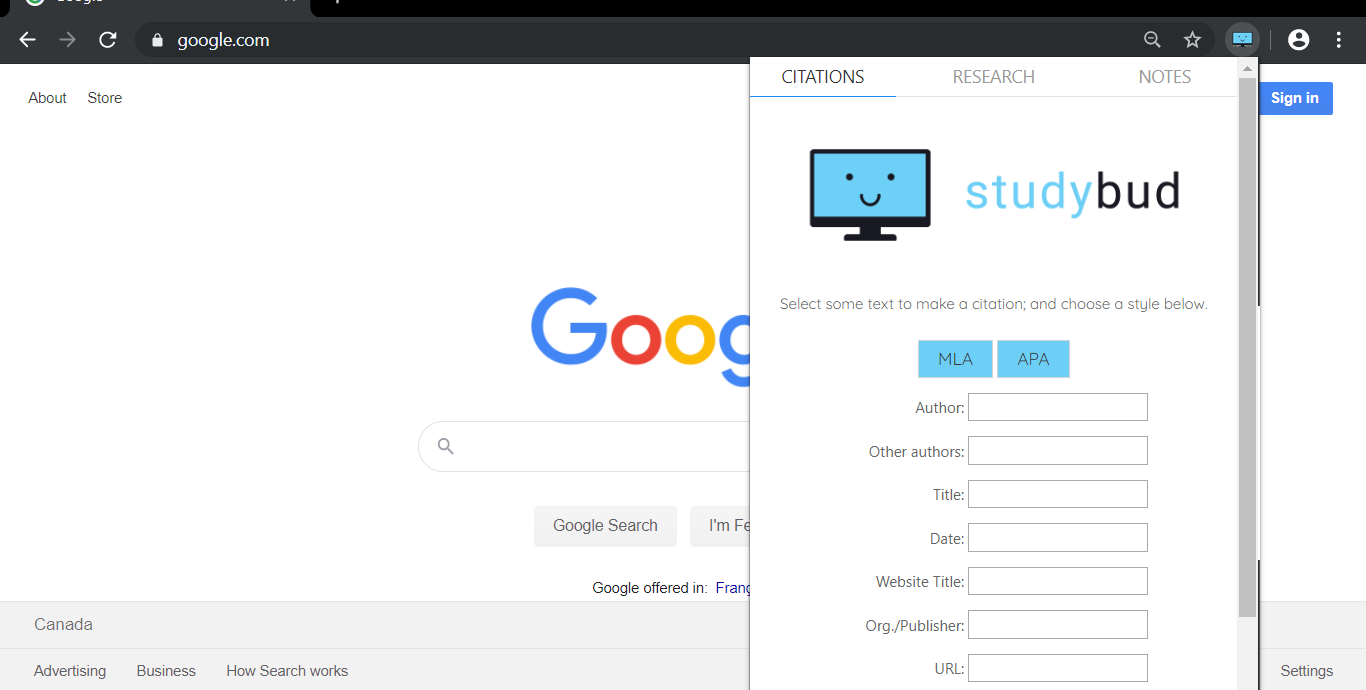Open the Chrome profile avatar icon
Viewport: 1366px width, 690px height.
[x=1298, y=40]
